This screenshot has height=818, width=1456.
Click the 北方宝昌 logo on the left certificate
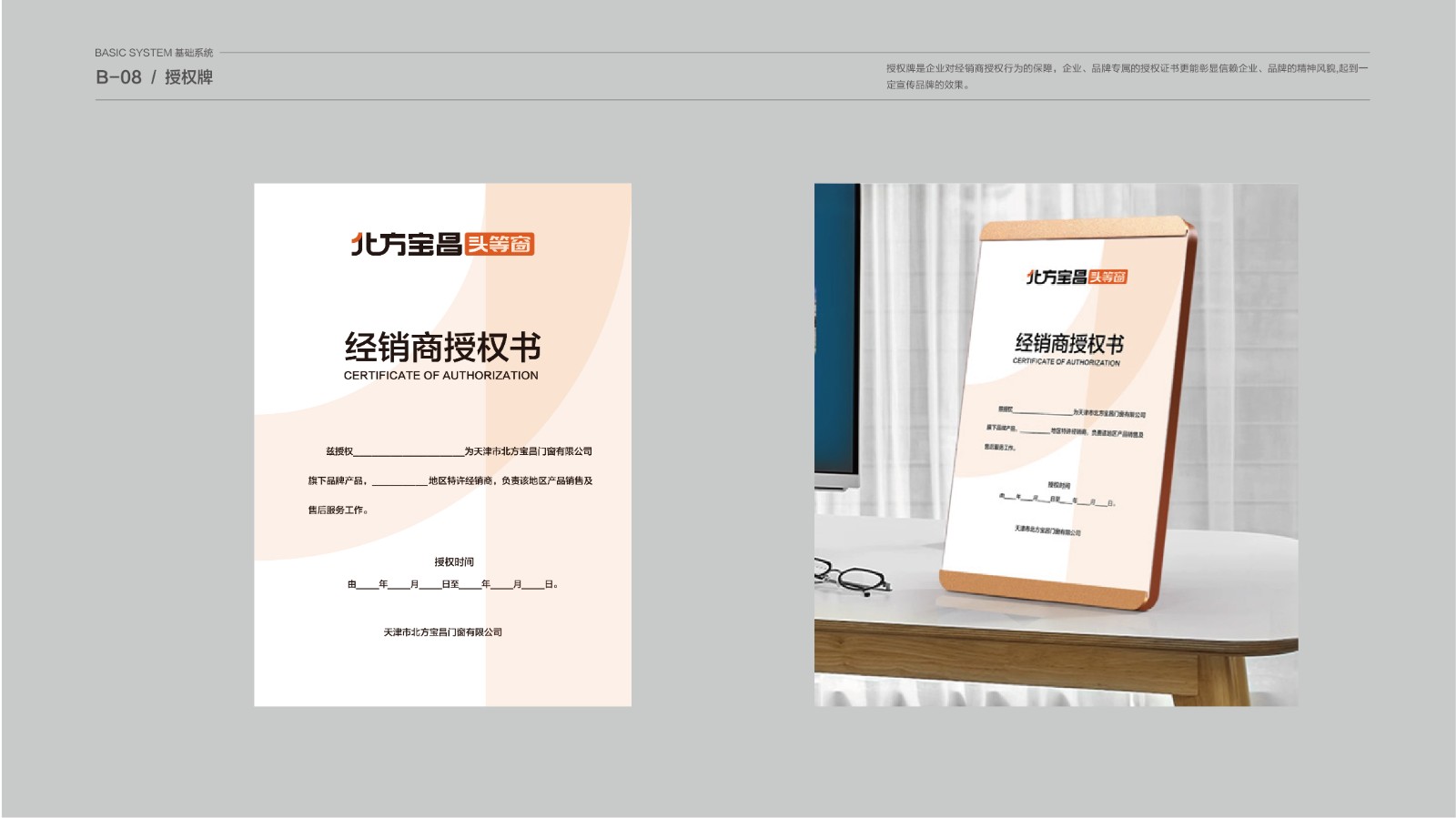tap(407, 245)
